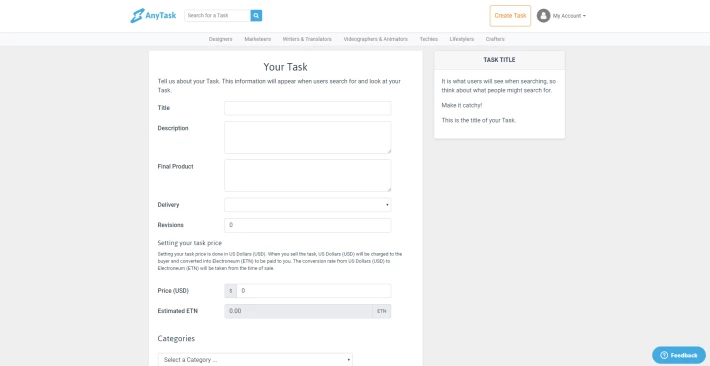Click the Description text area
Screen dimensions: 710x366
pyautogui.click(x=307, y=137)
